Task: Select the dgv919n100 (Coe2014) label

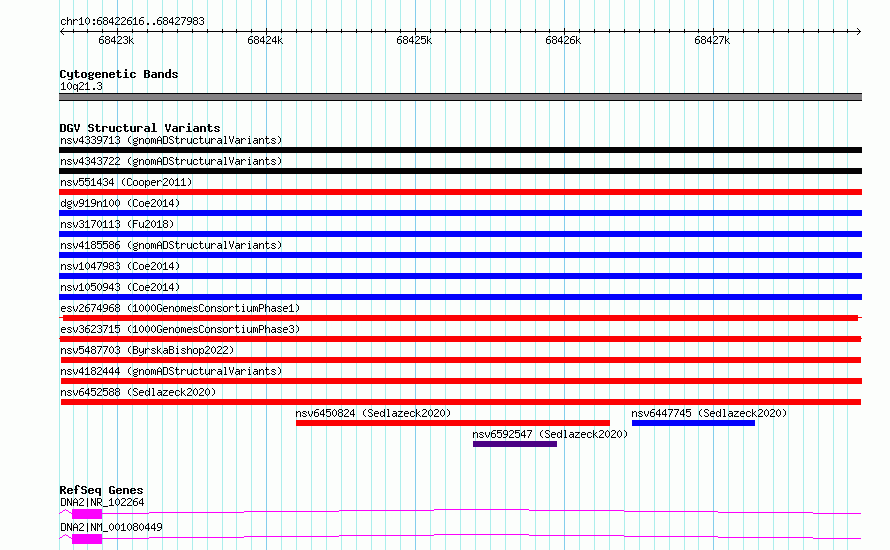Action: 120,203
